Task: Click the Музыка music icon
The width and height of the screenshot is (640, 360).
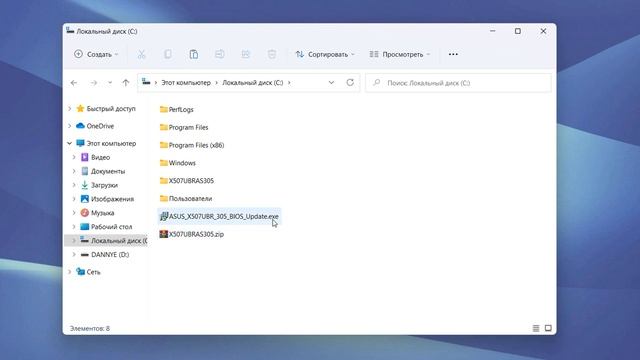Action: tap(84, 213)
